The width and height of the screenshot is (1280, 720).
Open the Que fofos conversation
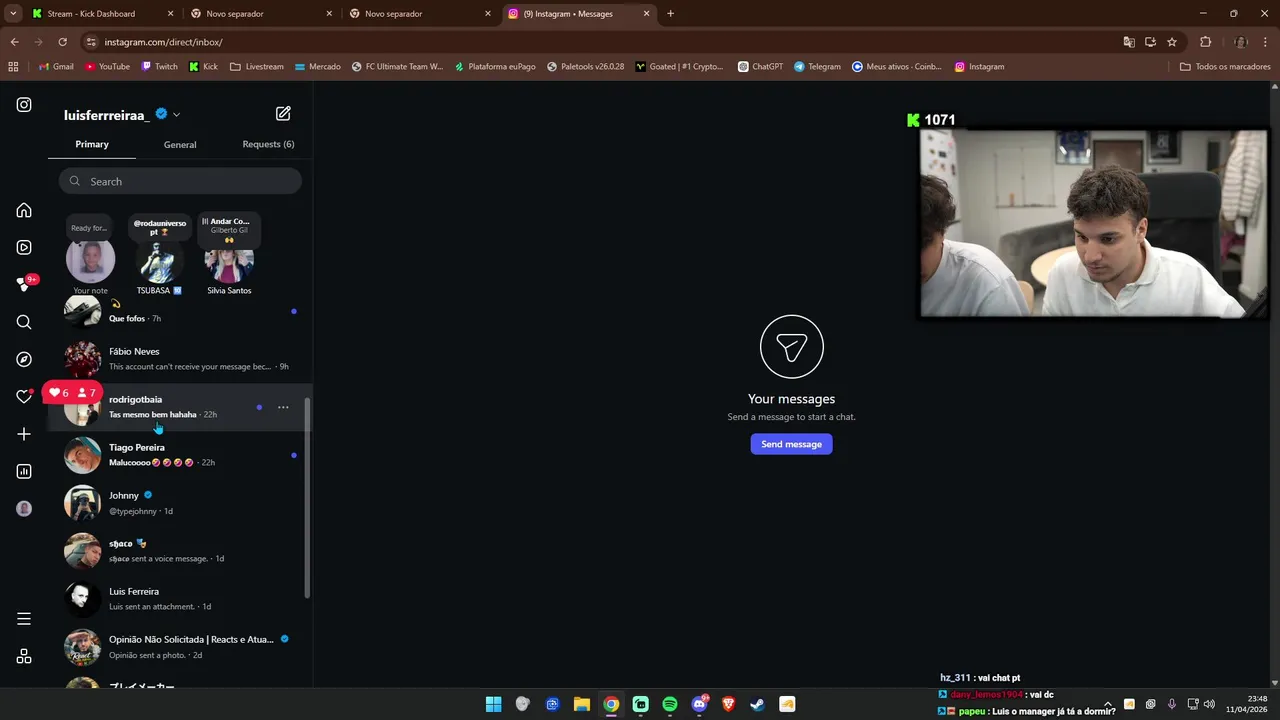click(180, 311)
